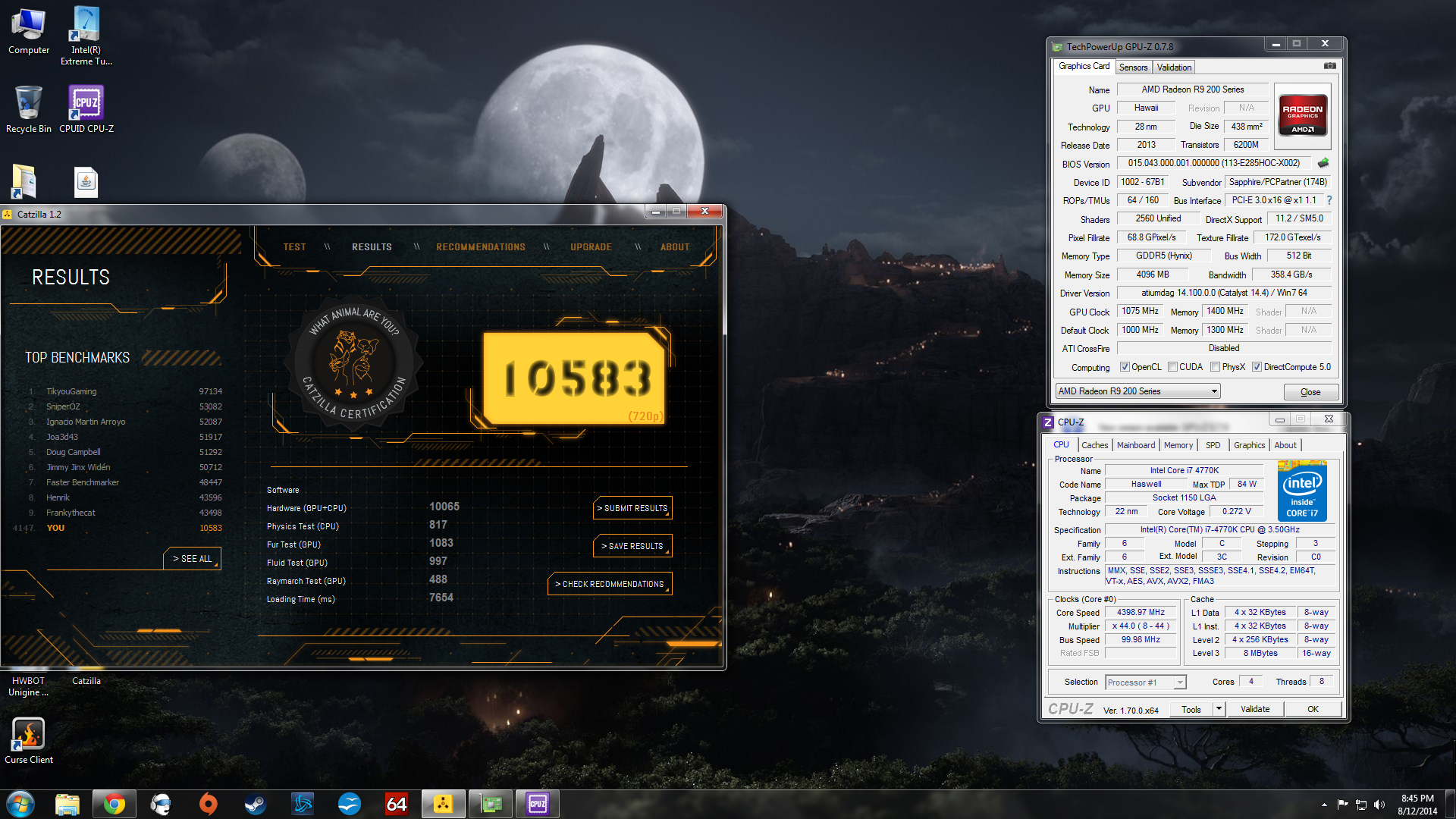Open the Processor #1 selection dropdown
The image size is (1456, 819).
1145,682
